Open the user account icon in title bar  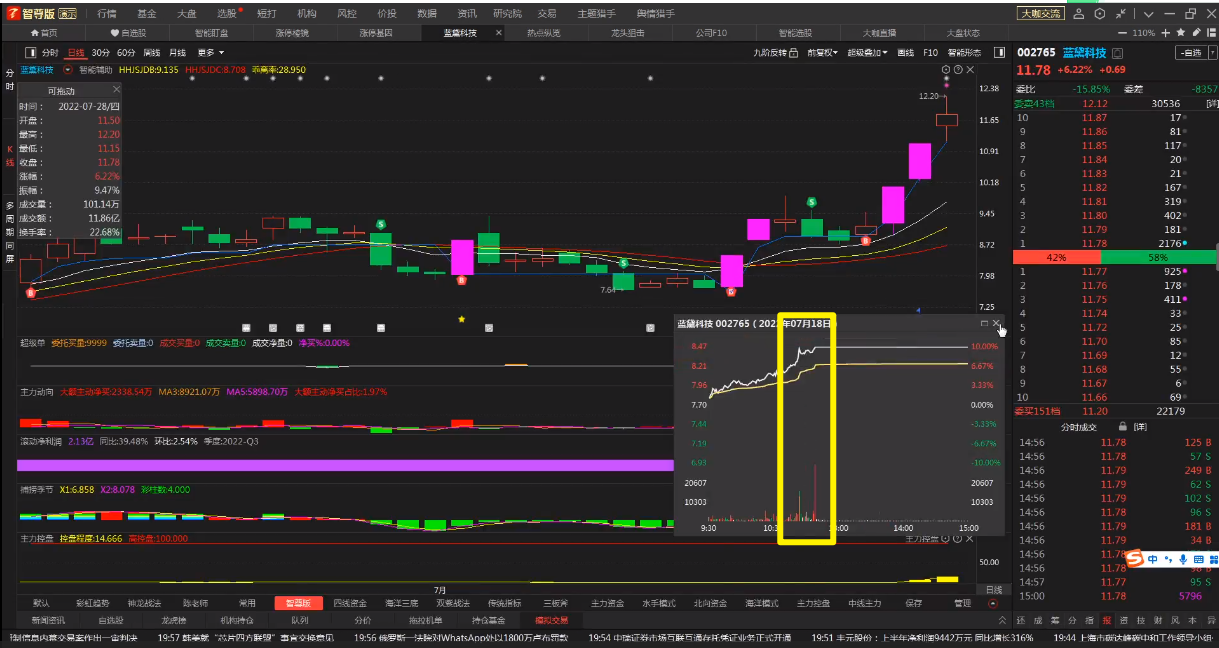(1079, 14)
